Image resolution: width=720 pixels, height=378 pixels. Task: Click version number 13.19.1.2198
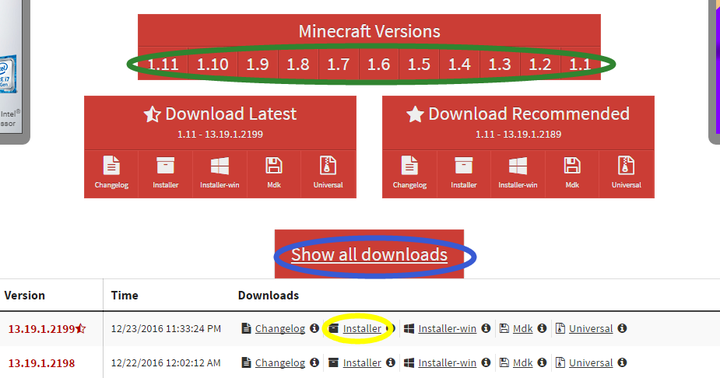(x=42, y=363)
